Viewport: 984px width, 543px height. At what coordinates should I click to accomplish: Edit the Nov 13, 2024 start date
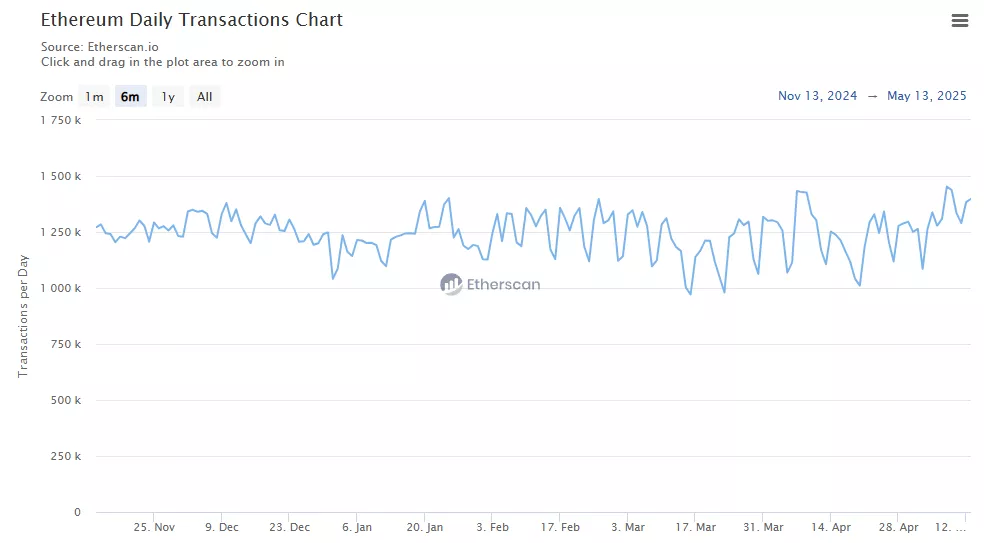(817, 96)
